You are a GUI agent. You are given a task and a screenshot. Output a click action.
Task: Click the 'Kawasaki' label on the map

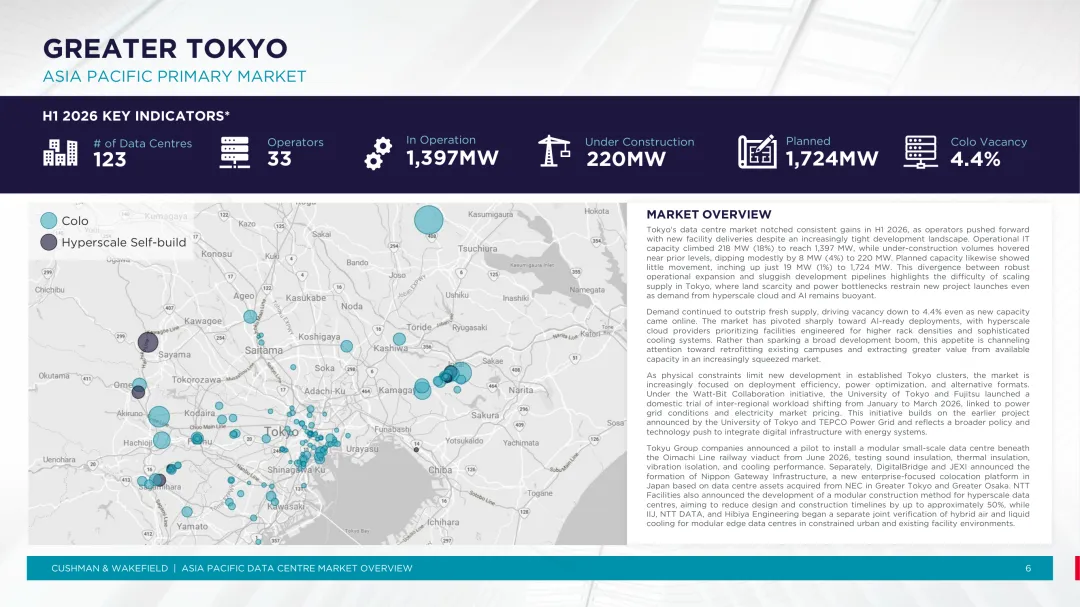pyautogui.click(x=286, y=506)
